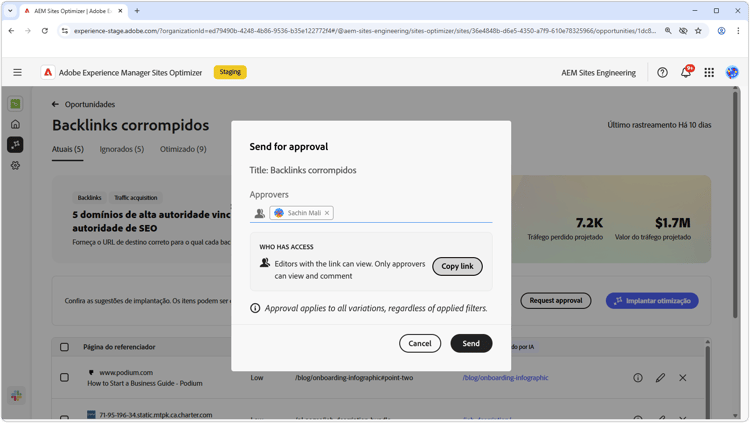Click Último rastreamento Há 10 dias text
This screenshot has width=750, height=423.
659,125
